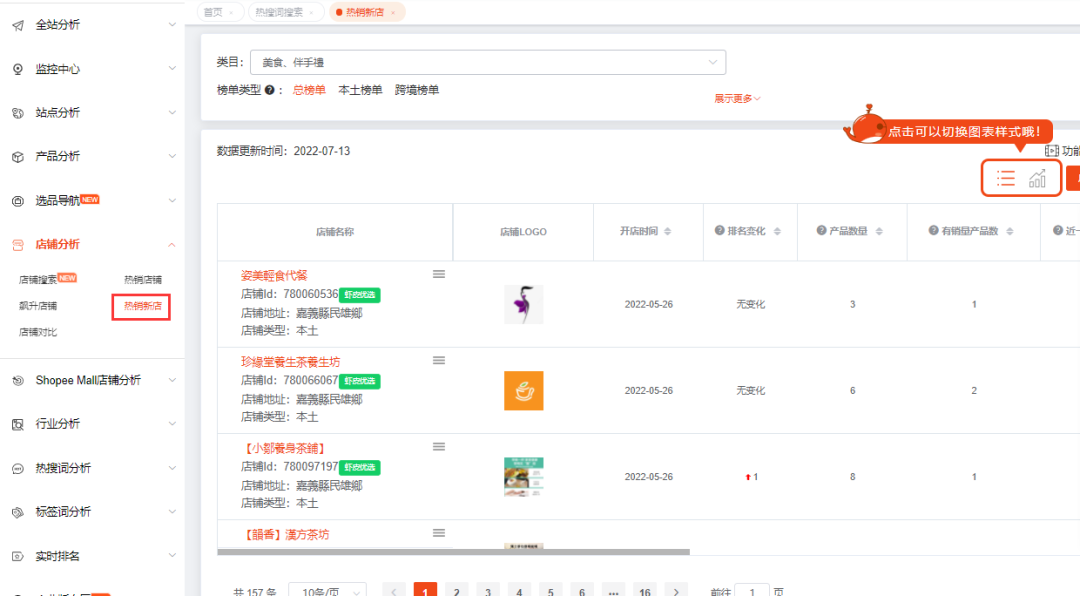Open row menu for 姿美輕食代餐
The width and height of the screenshot is (1080, 596).
tap(439, 274)
